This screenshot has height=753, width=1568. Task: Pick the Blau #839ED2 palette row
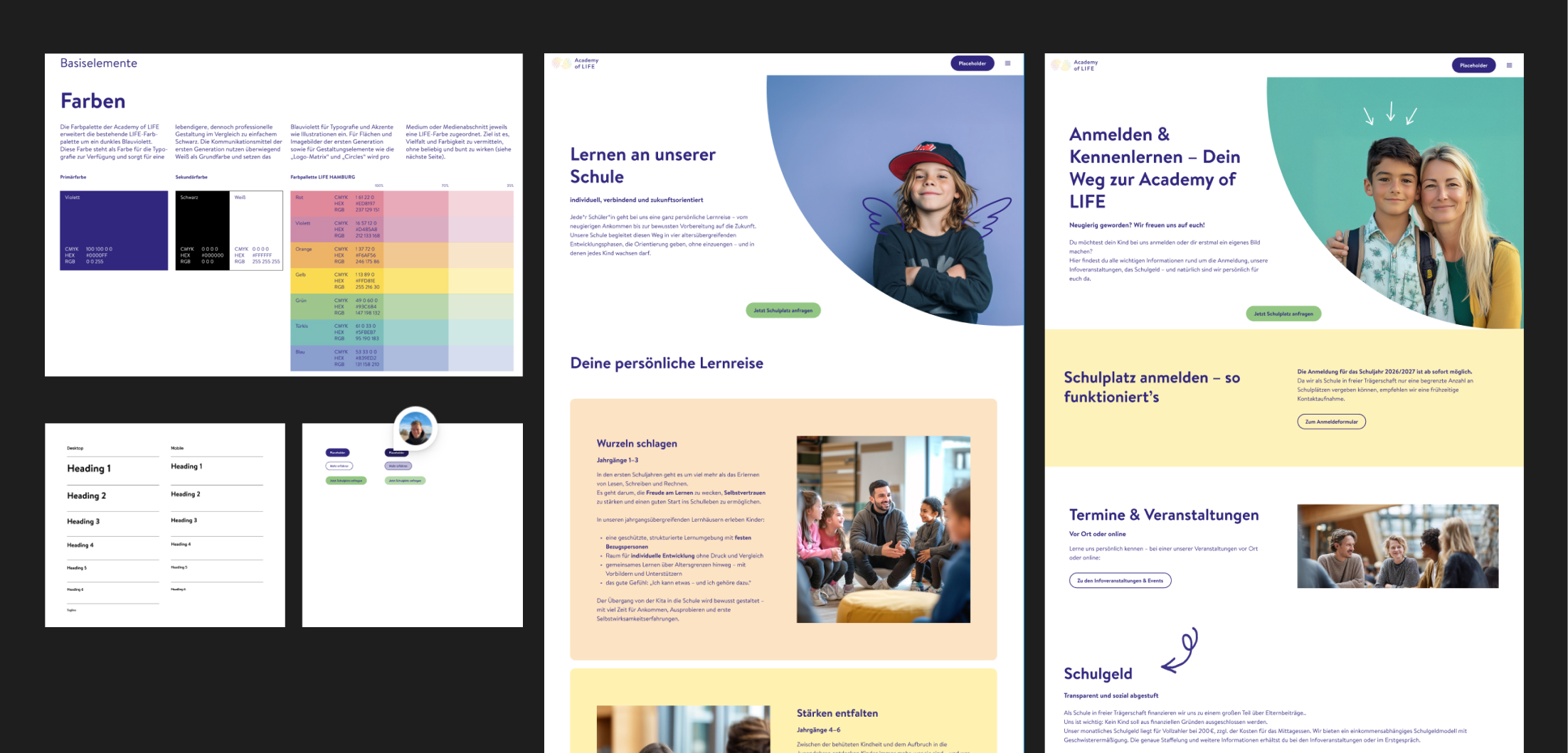click(402, 358)
